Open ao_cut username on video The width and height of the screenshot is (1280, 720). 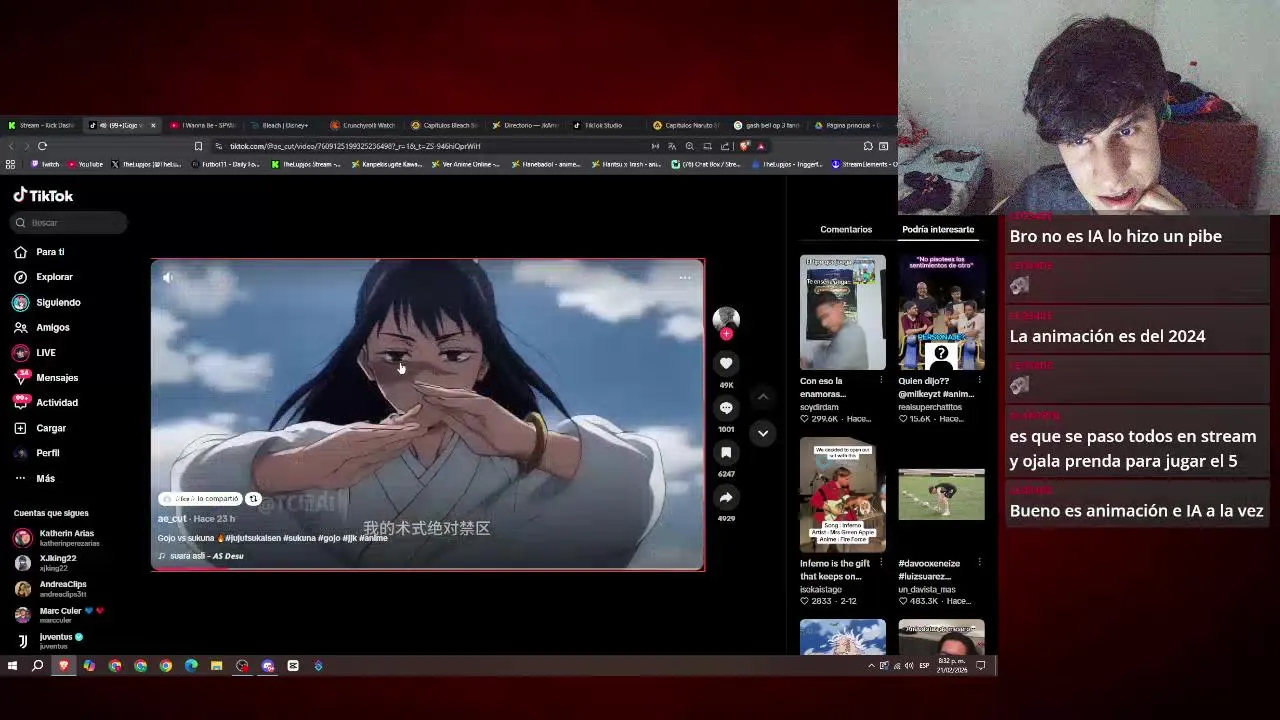[x=172, y=519]
